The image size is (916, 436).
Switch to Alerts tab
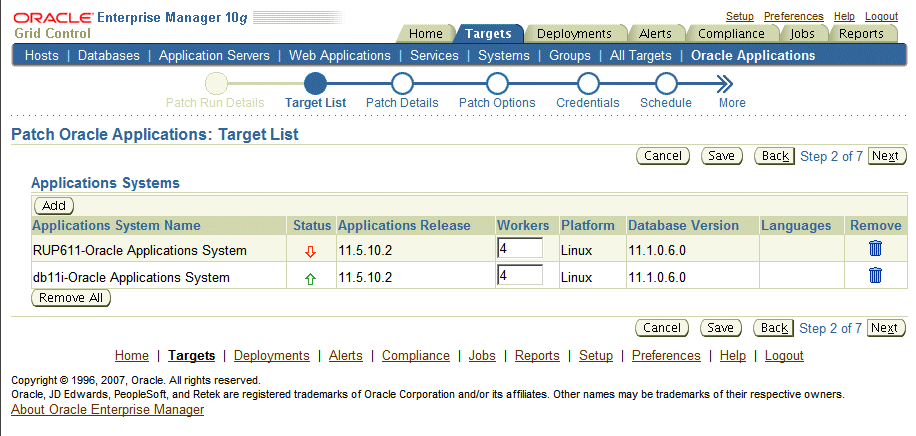pos(655,34)
